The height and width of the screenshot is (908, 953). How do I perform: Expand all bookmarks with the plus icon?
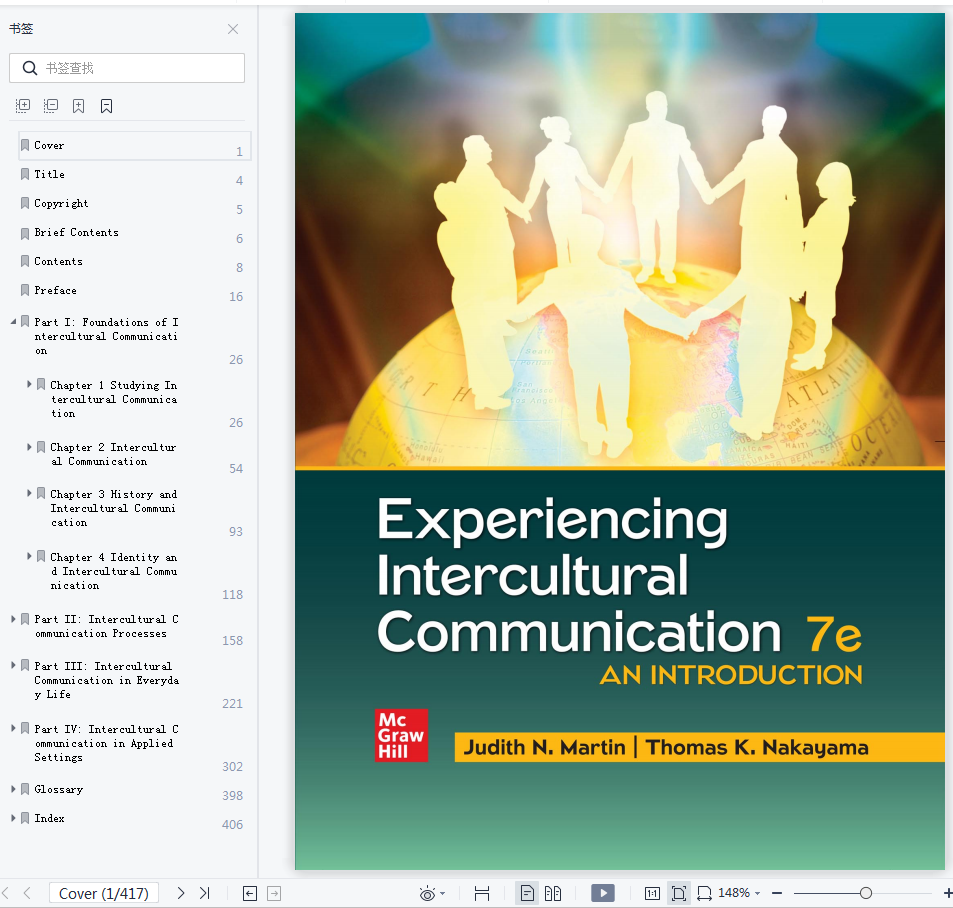coord(23,106)
